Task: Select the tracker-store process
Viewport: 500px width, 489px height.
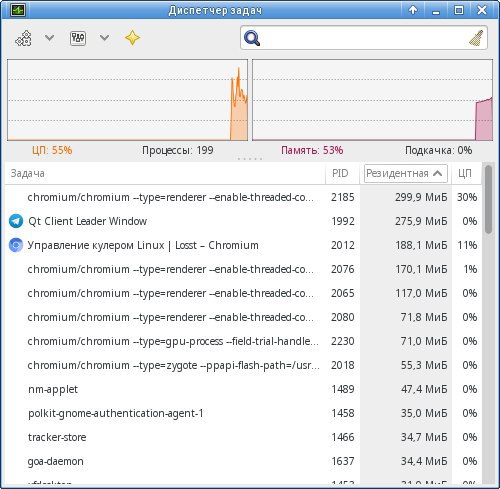Action: click(243, 437)
